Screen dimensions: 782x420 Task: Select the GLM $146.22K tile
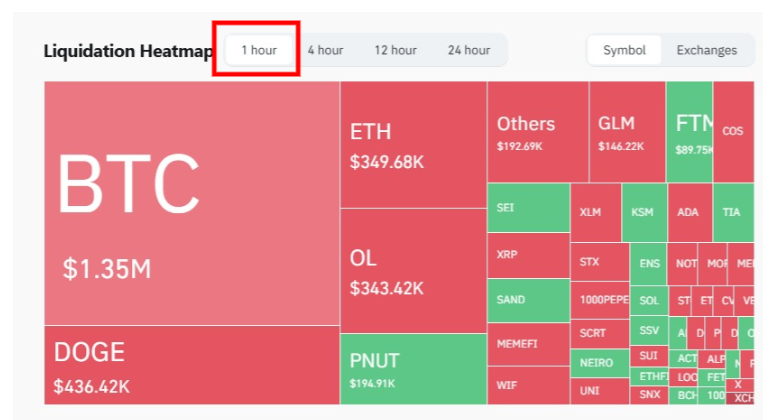click(x=627, y=132)
